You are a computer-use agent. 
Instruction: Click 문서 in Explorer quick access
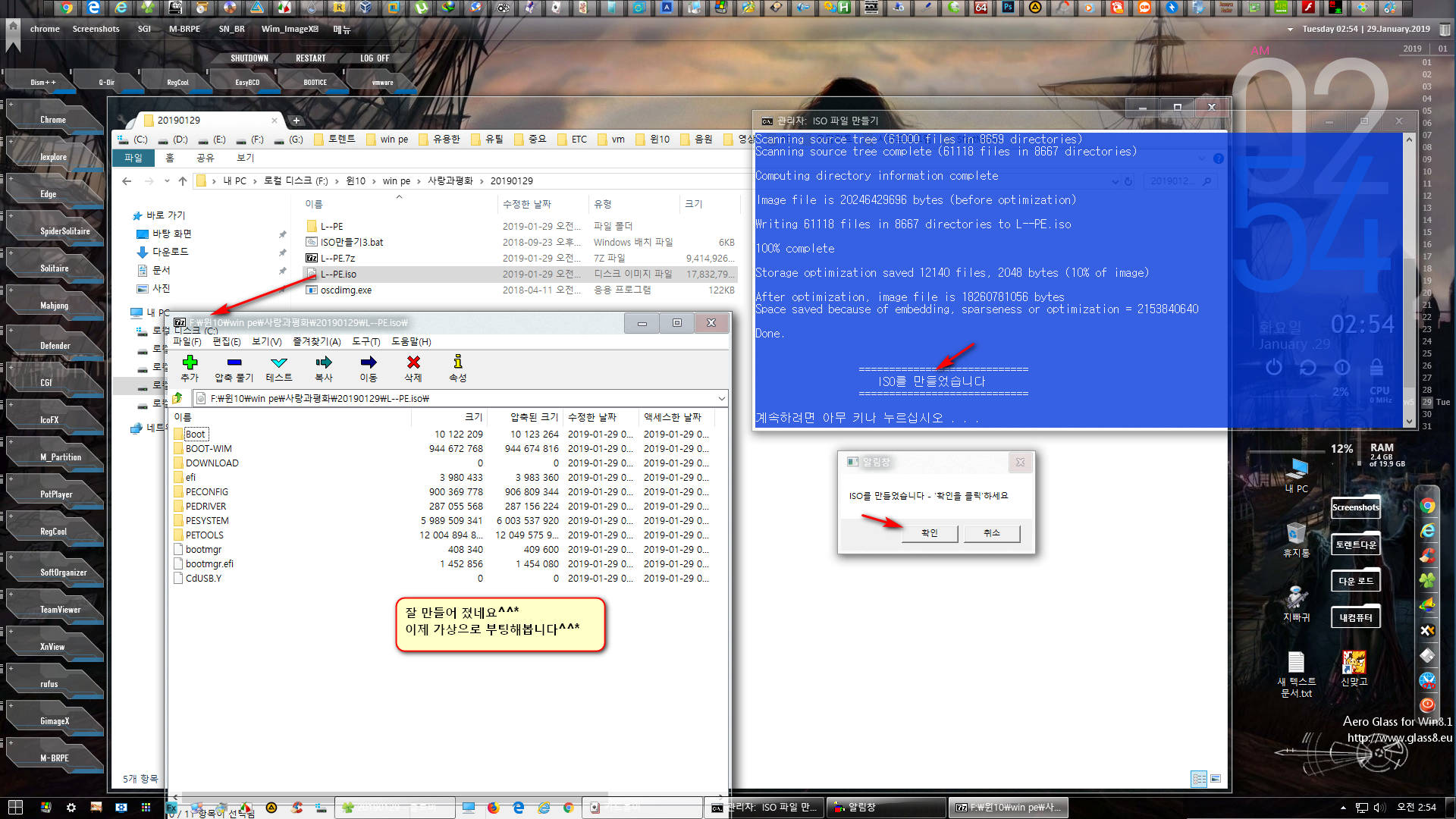[x=162, y=270]
